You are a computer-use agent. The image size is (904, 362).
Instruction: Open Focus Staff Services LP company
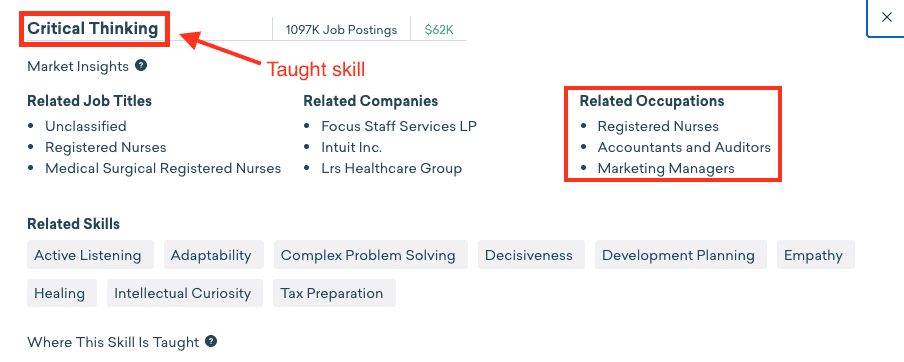[399, 126]
